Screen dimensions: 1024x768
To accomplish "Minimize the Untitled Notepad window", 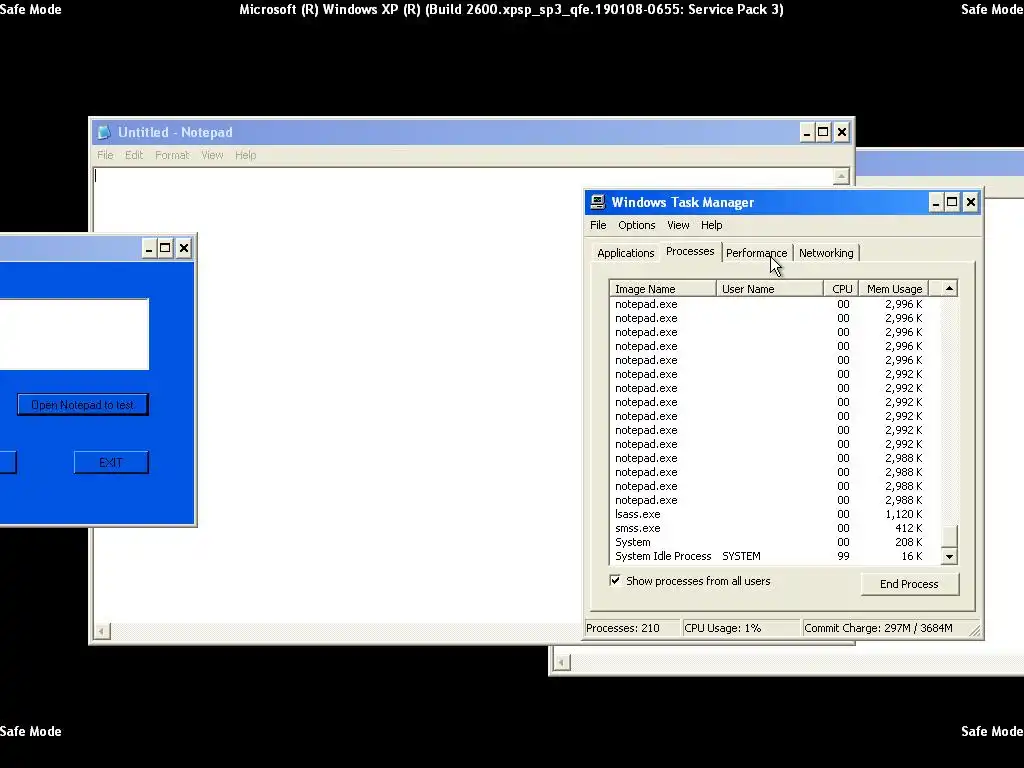I will 807,133.
